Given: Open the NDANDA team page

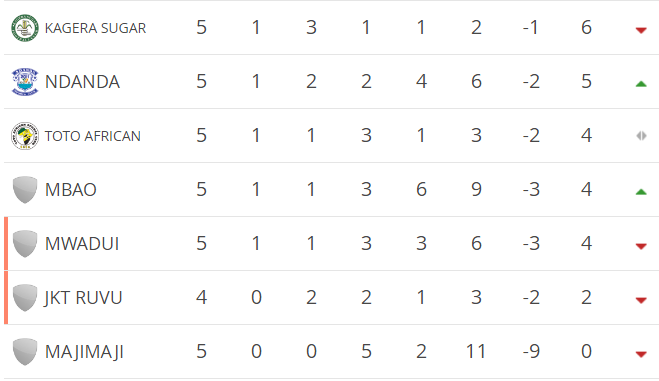Looking at the screenshot, I should coord(82,81).
